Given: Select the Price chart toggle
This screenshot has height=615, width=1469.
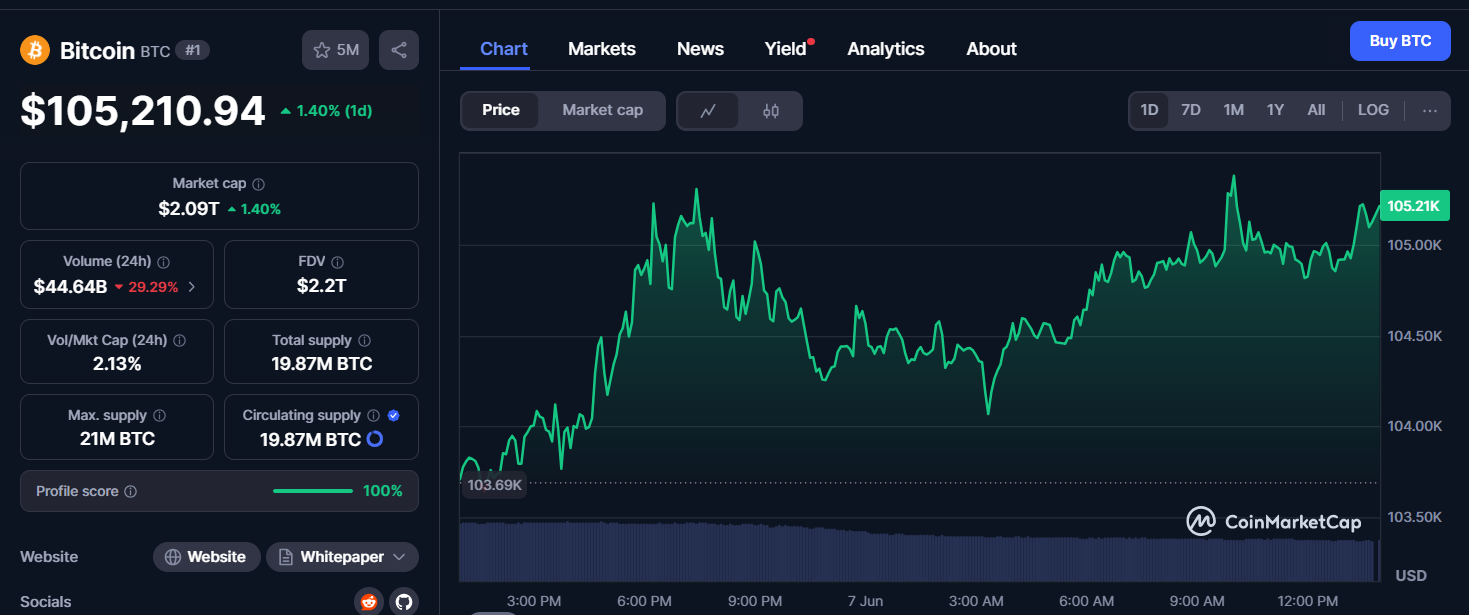Looking at the screenshot, I should tap(501, 110).
